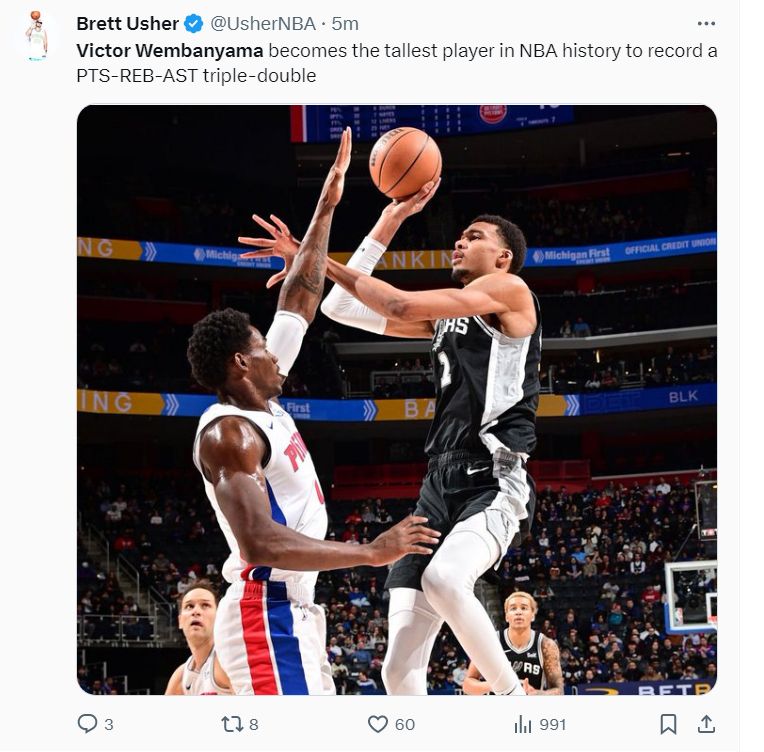This screenshot has width=764, height=752.
Task: Click the blue verified badge
Action: click(194, 23)
